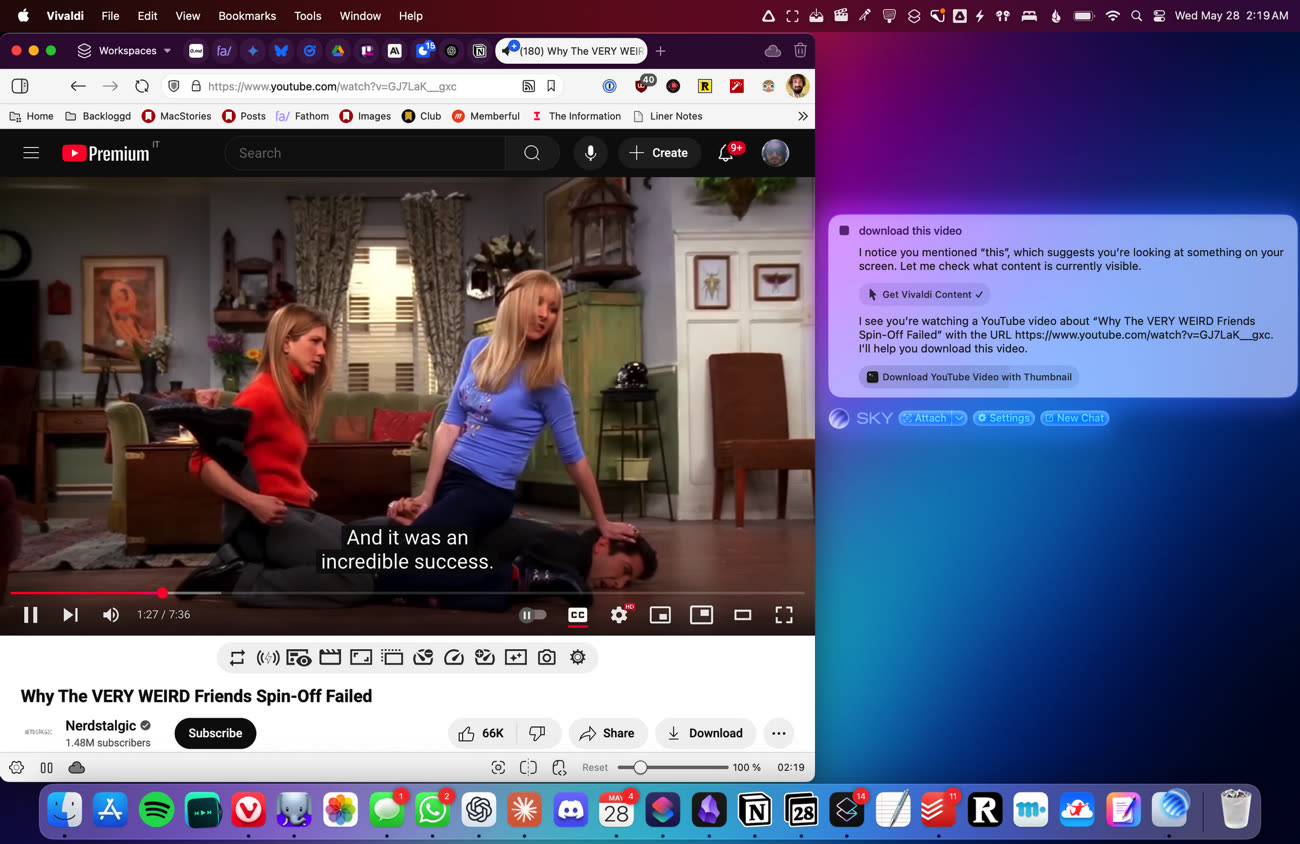Open the YouTube account avatar menu

coord(775,153)
